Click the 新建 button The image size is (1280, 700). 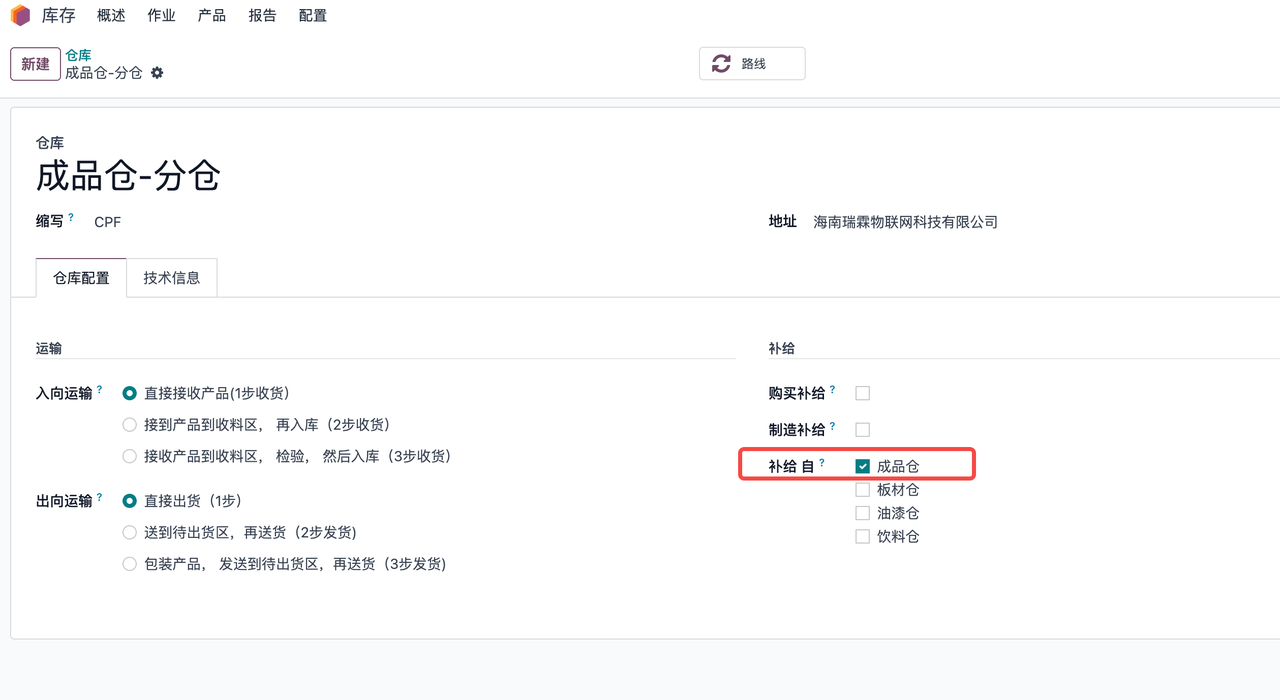[x=35, y=64]
